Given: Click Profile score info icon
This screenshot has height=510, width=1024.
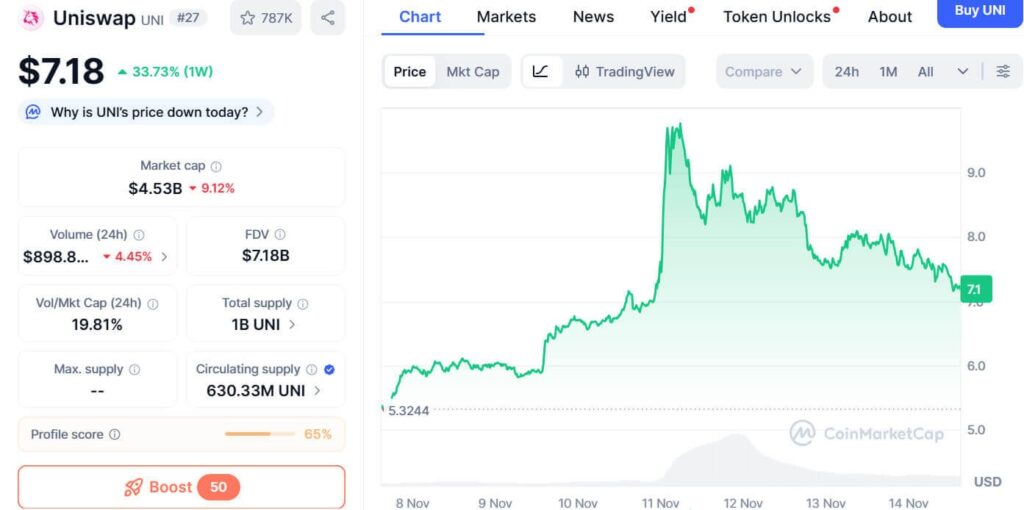Looking at the screenshot, I should pos(115,434).
